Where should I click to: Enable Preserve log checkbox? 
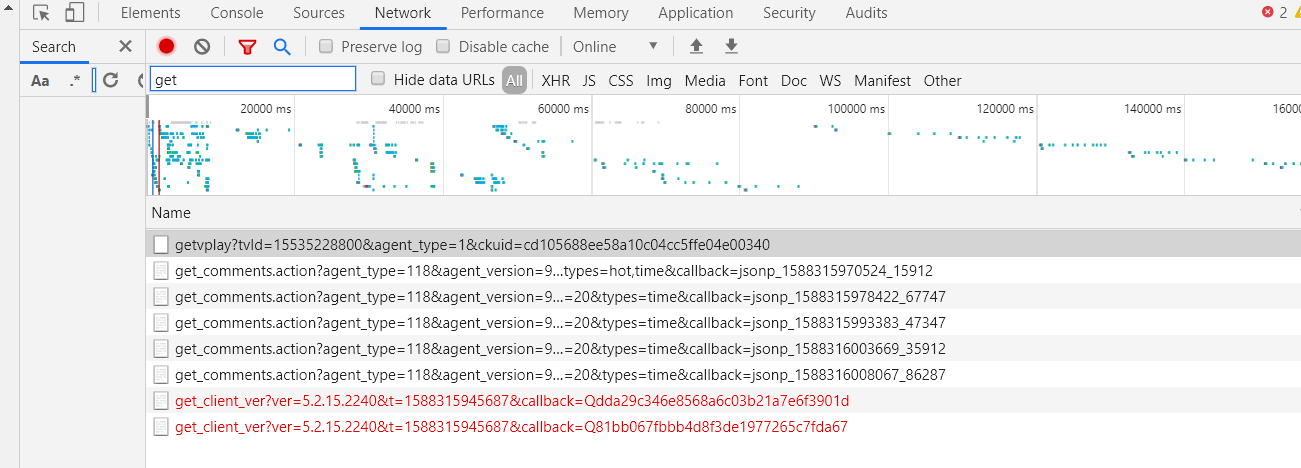pos(326,46)
